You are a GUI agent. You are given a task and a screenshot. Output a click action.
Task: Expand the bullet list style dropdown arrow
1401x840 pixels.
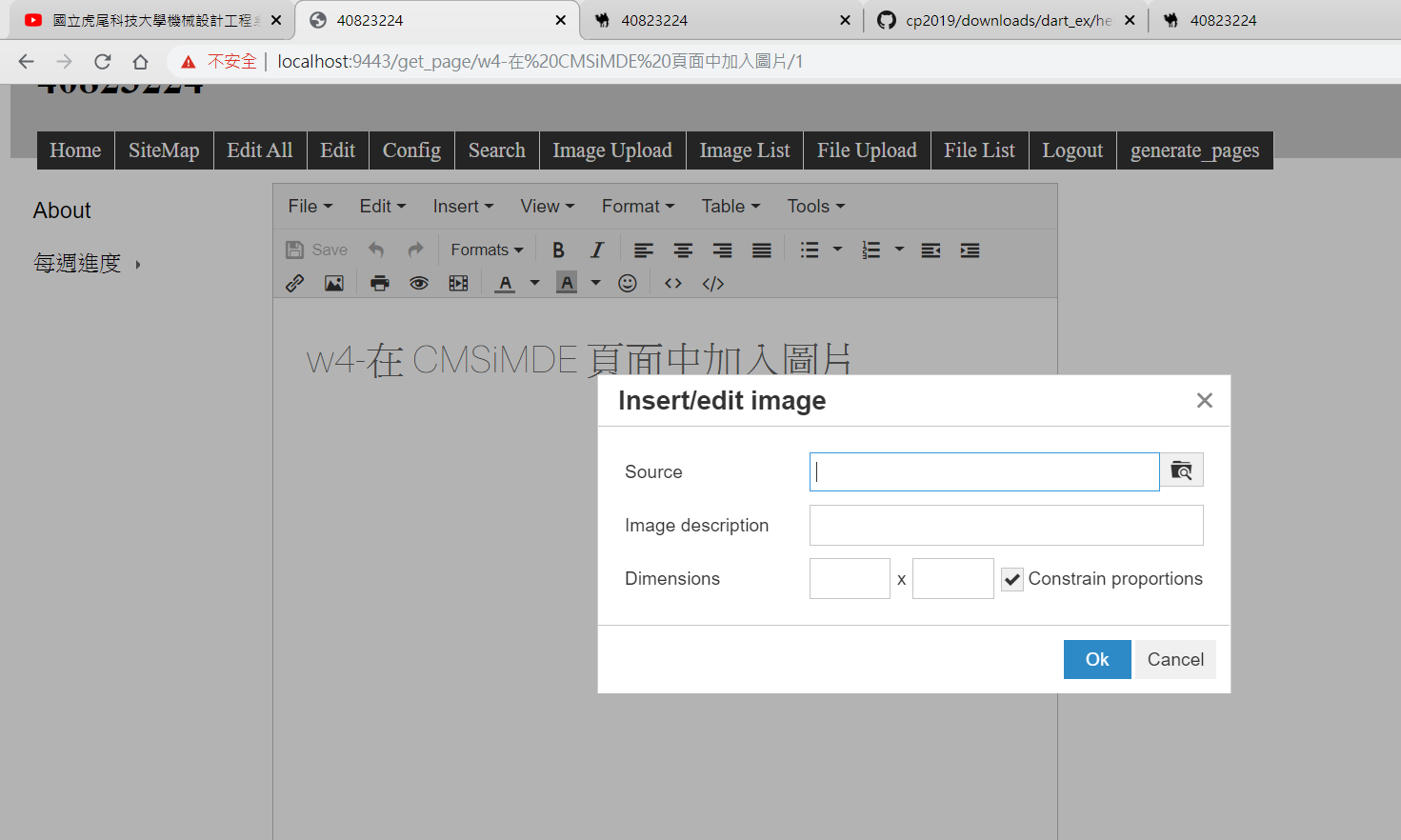838,250
